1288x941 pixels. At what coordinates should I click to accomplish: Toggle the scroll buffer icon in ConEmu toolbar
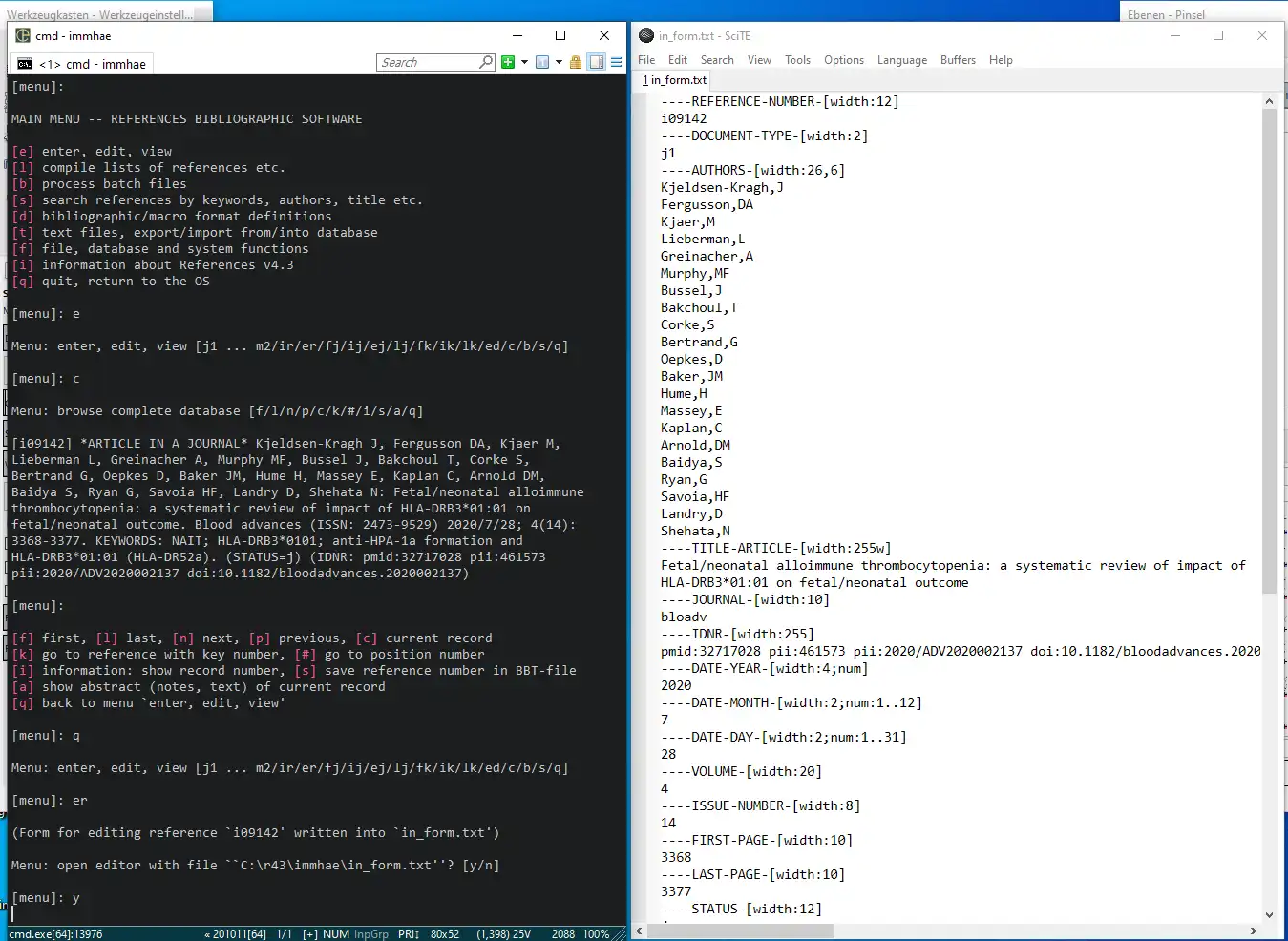(597, 62)
